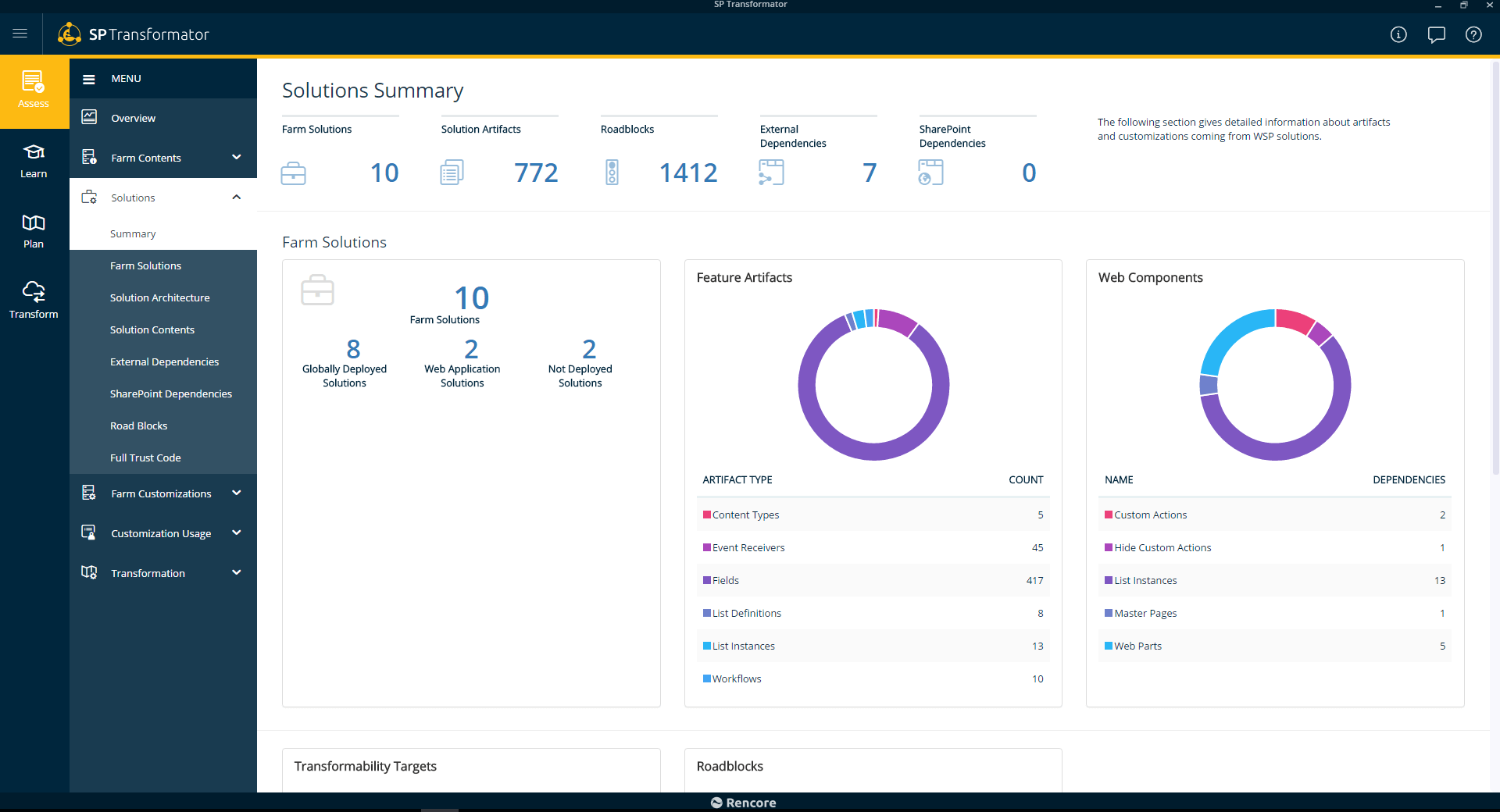
Task: Collapse the MENU sidebar panel
Action: (x=89, y=79)
